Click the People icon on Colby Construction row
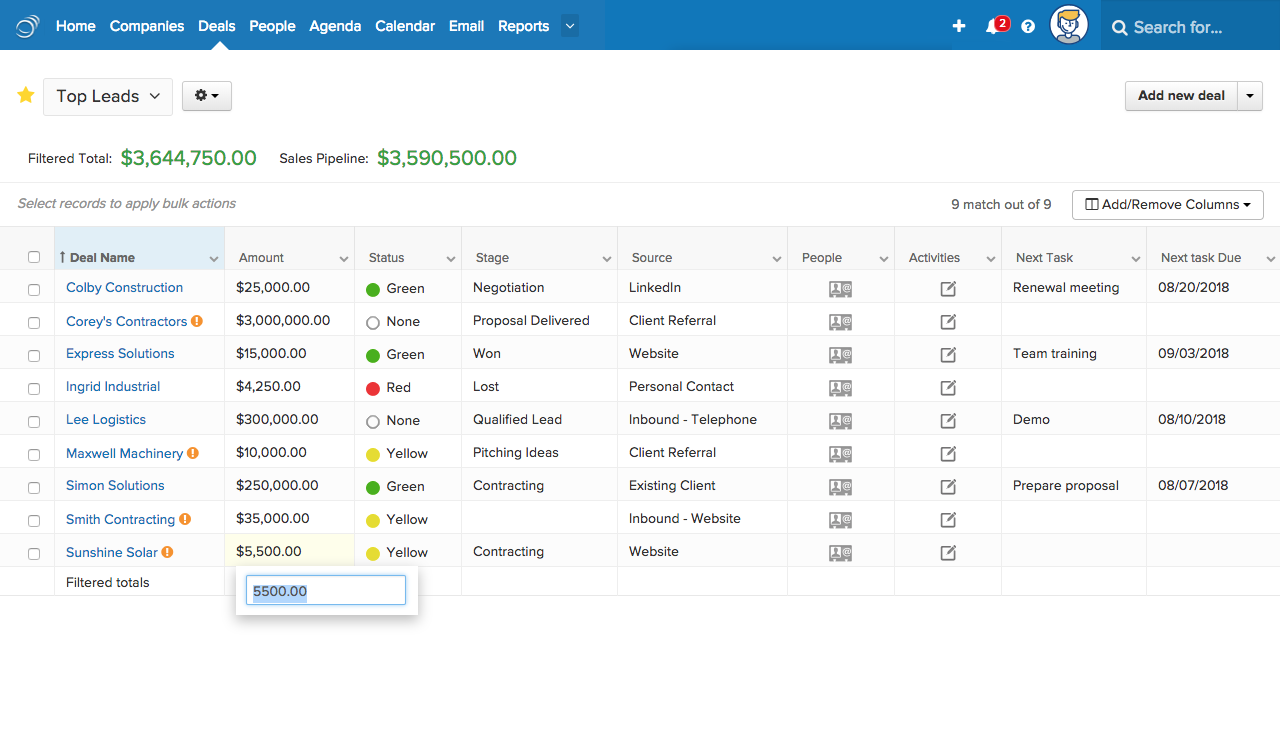This screenshot has height=737, width=1280. tap(840, 287)
